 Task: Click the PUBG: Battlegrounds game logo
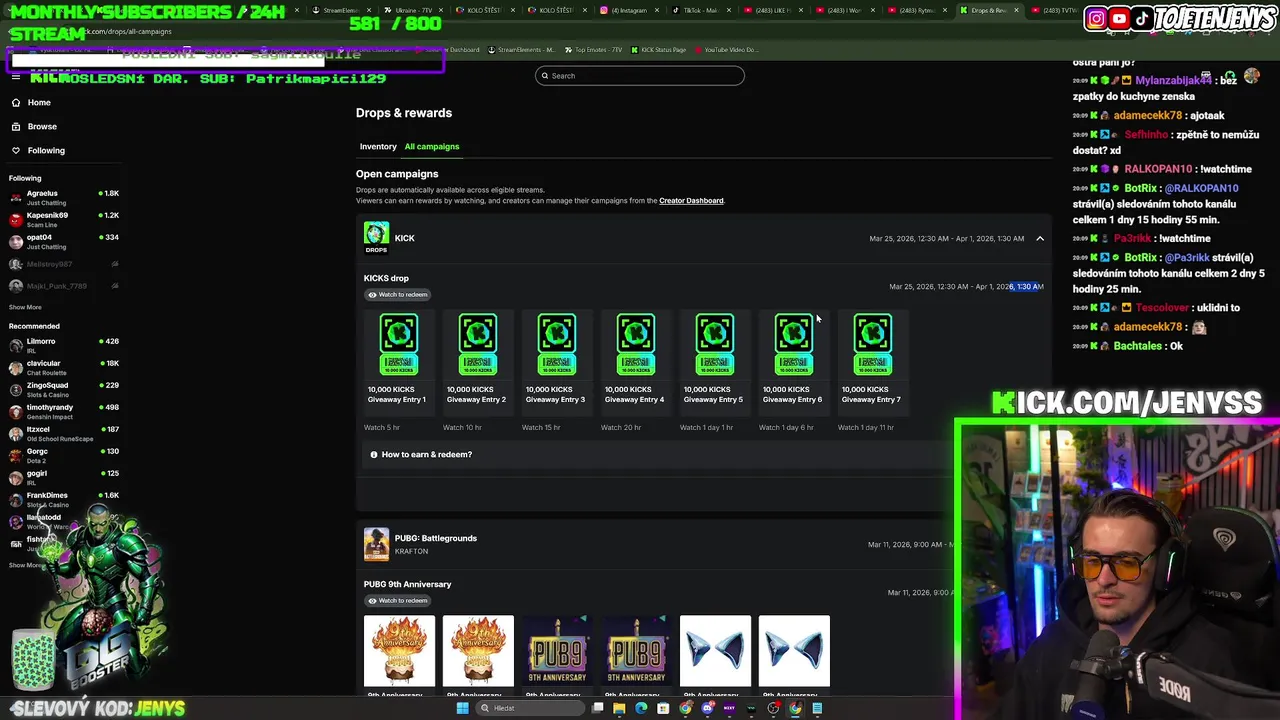pos(376,544)
